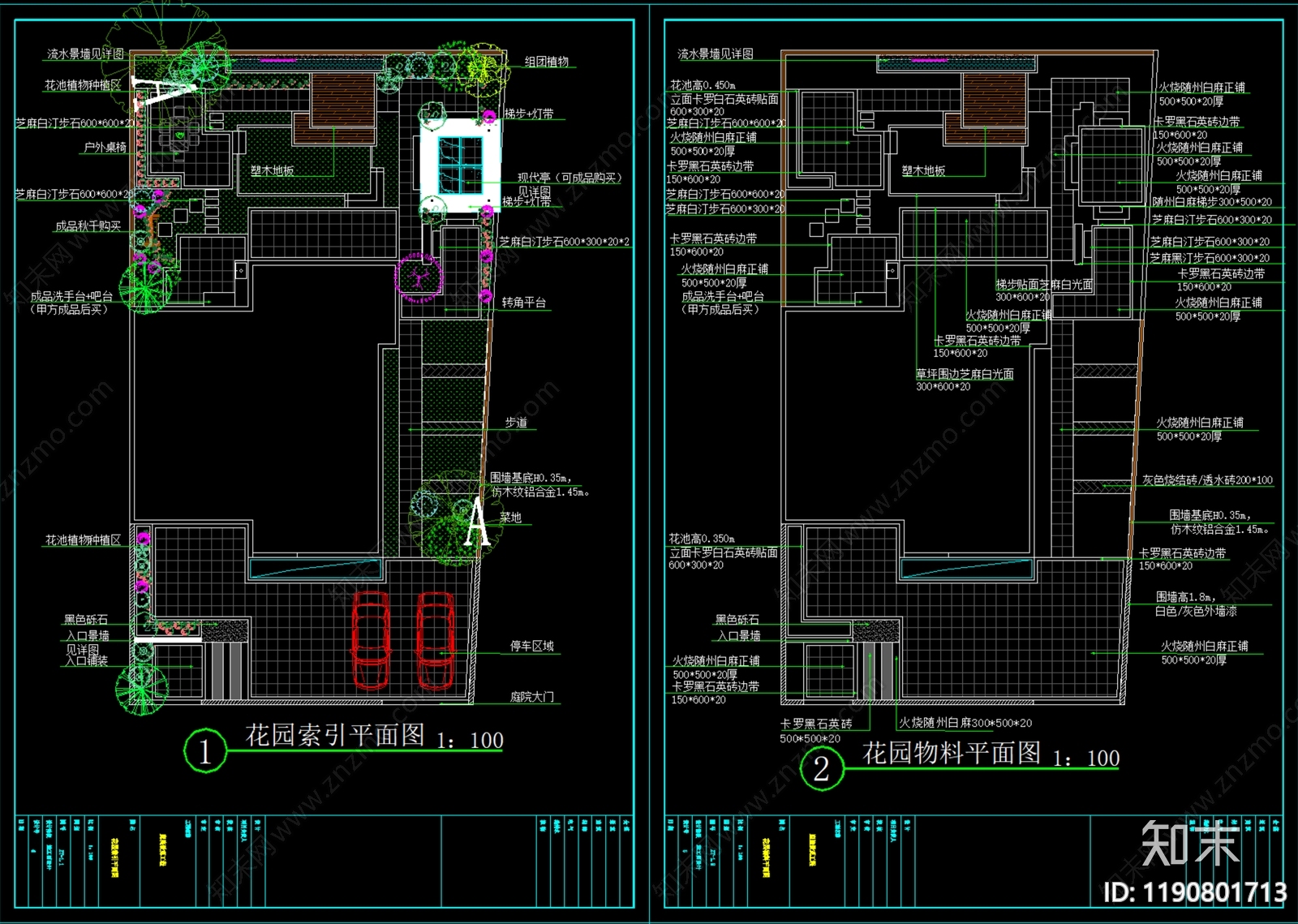Select the 现代亭（可成品购买） label
This screenshot has height=924, width=1298.
[569, 178]
